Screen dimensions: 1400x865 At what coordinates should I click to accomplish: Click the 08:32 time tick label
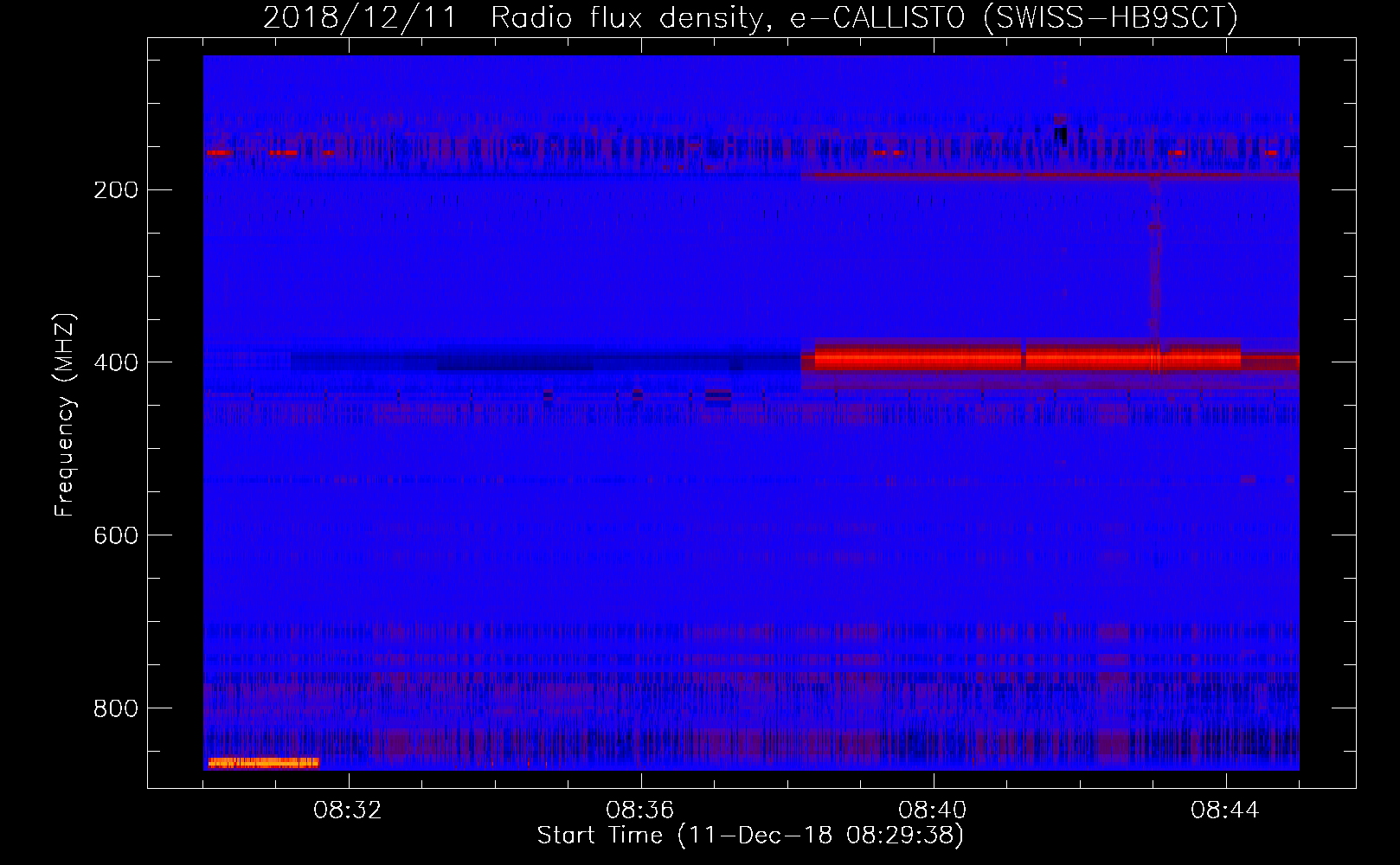pos(348,811)
